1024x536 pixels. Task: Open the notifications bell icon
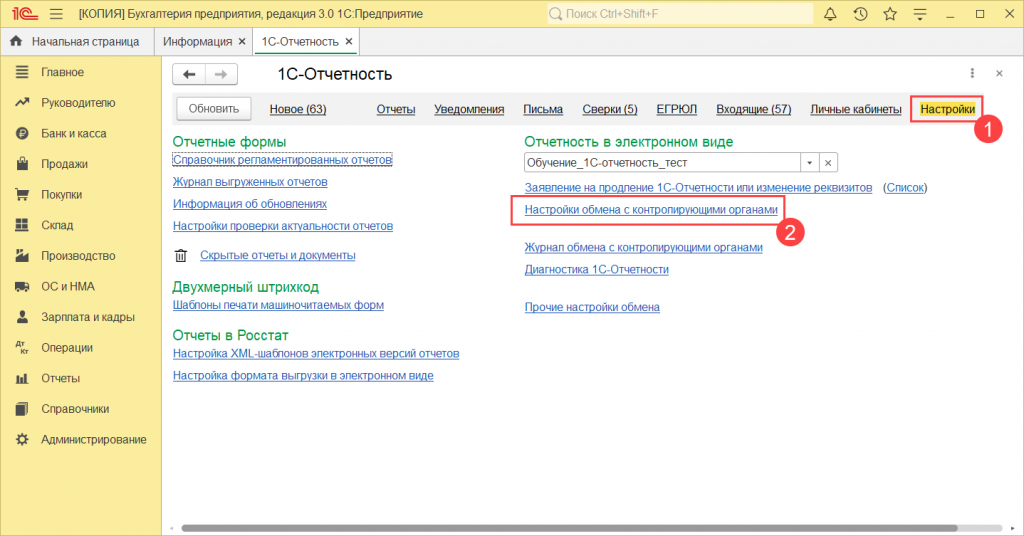point(830,14)
